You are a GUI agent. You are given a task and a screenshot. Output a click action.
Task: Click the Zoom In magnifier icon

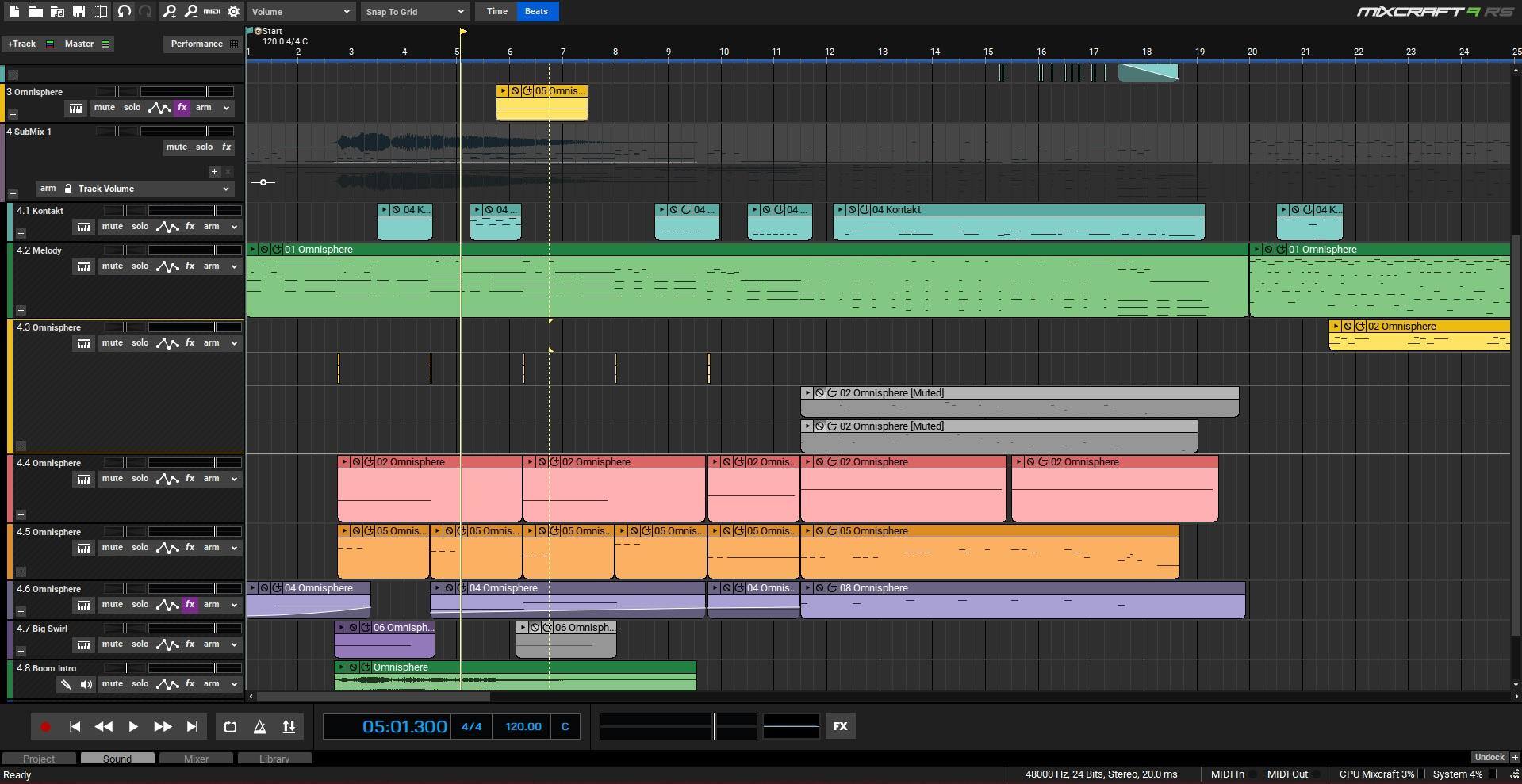tap(169, 11)
